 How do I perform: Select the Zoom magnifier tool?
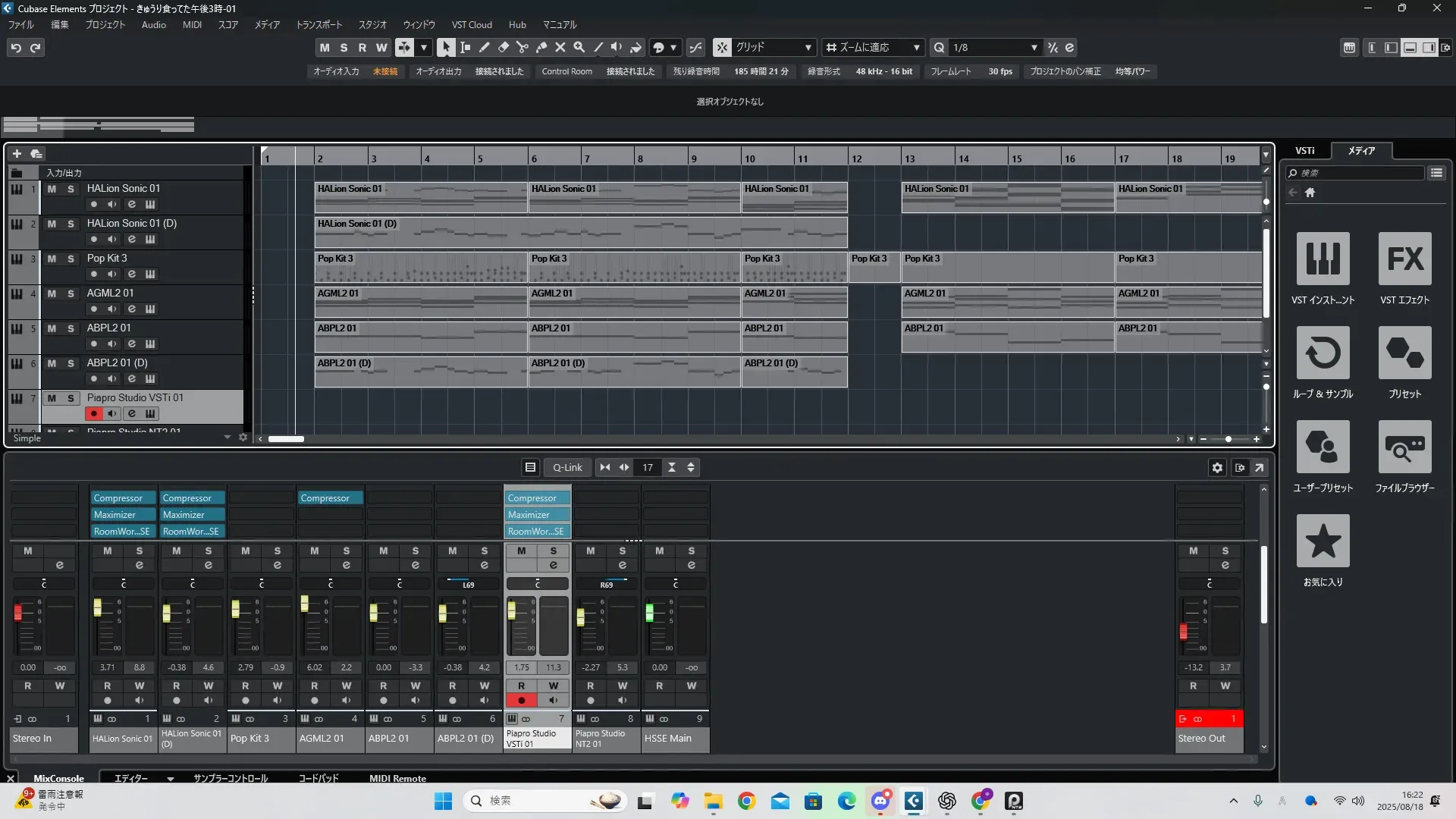[x=579, y=47]
